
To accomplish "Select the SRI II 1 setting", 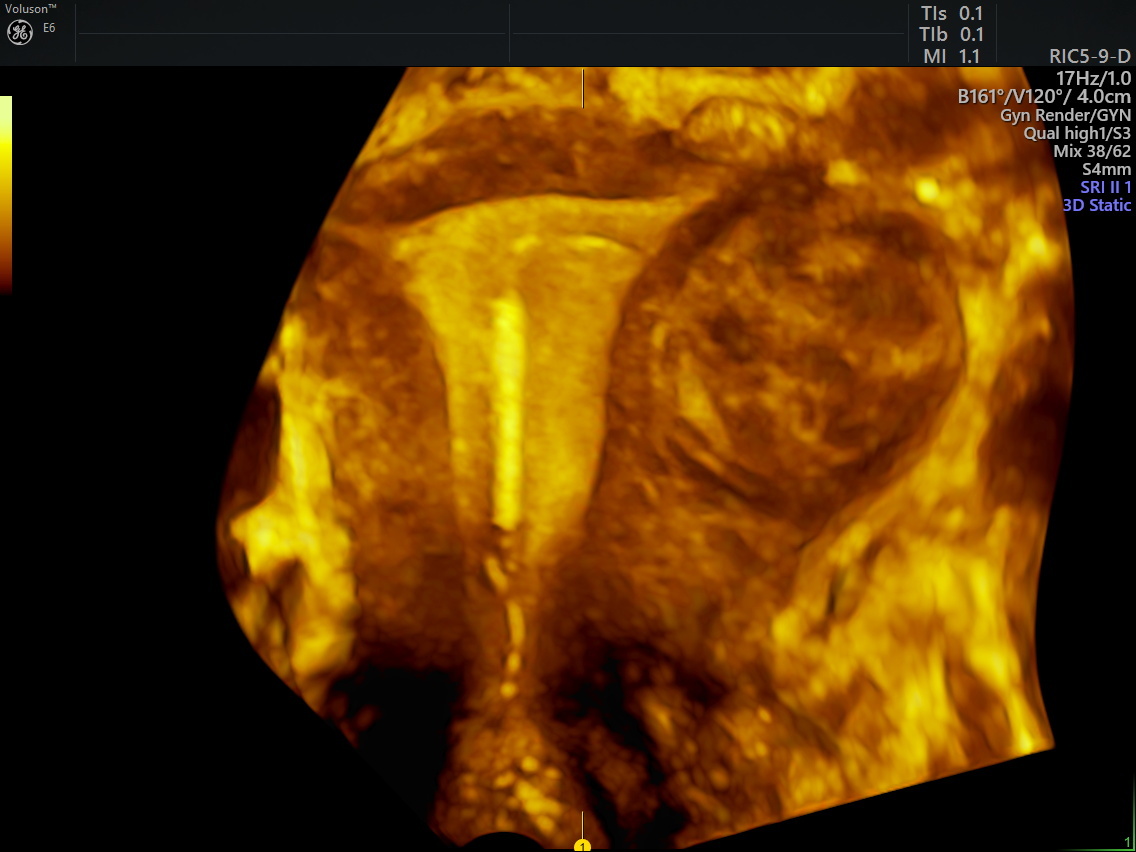I will [1105, 187].
